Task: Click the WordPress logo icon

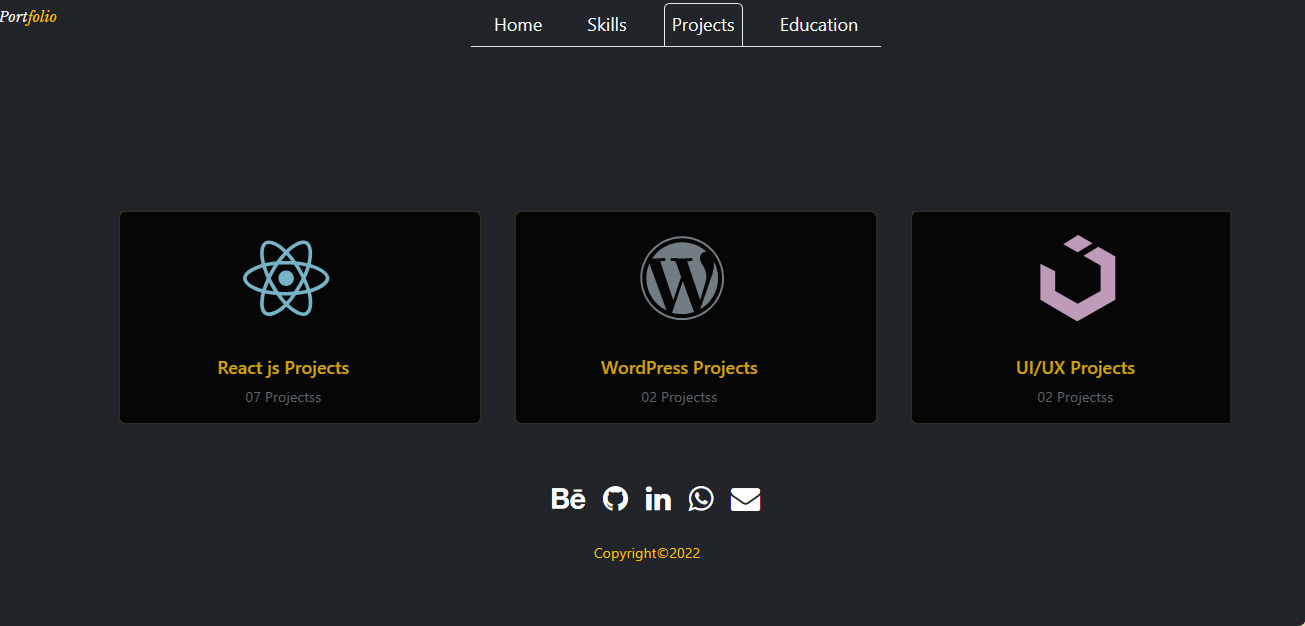Action: (x=682, y=278)
